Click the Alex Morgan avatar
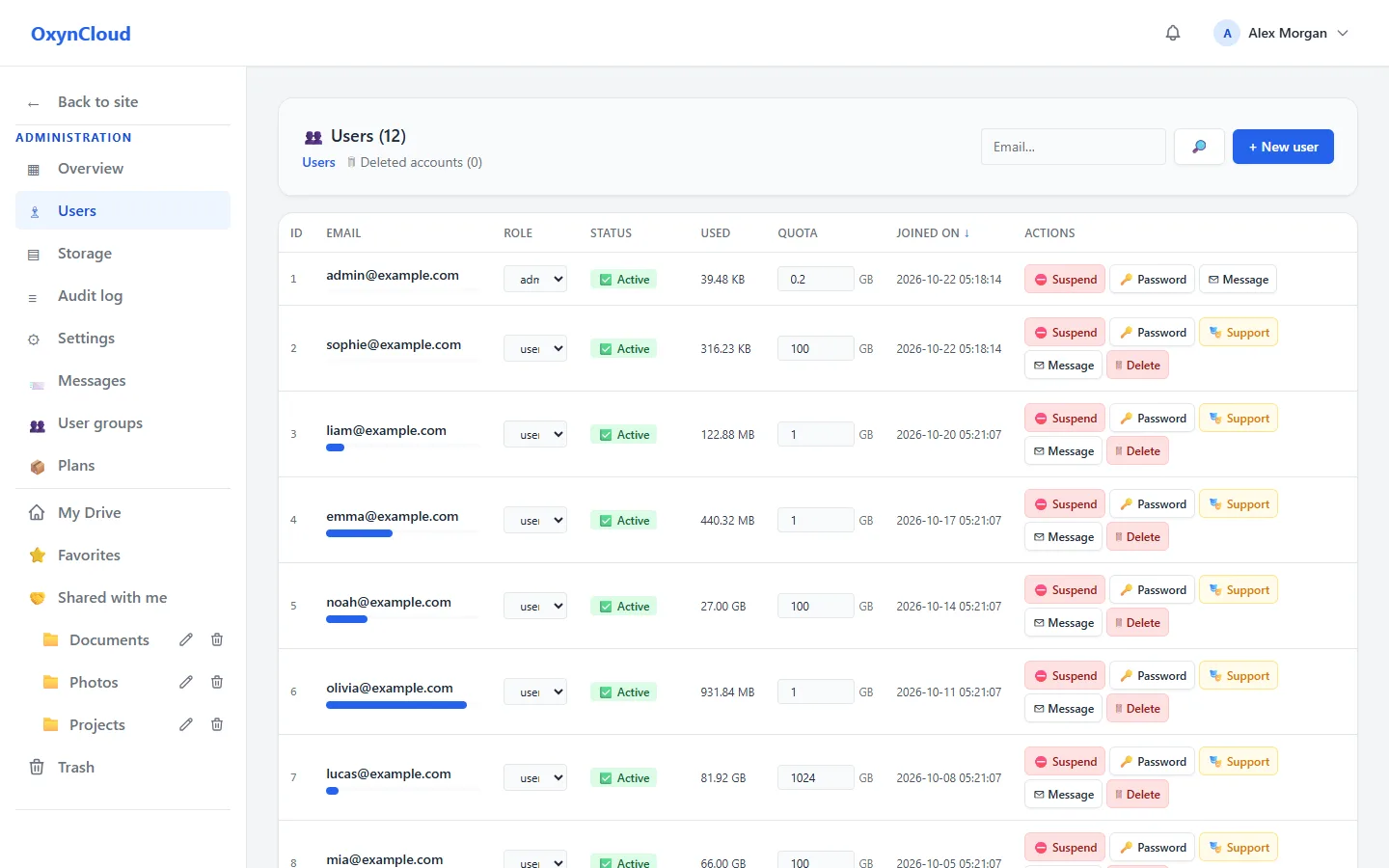 click(1227, 33)
